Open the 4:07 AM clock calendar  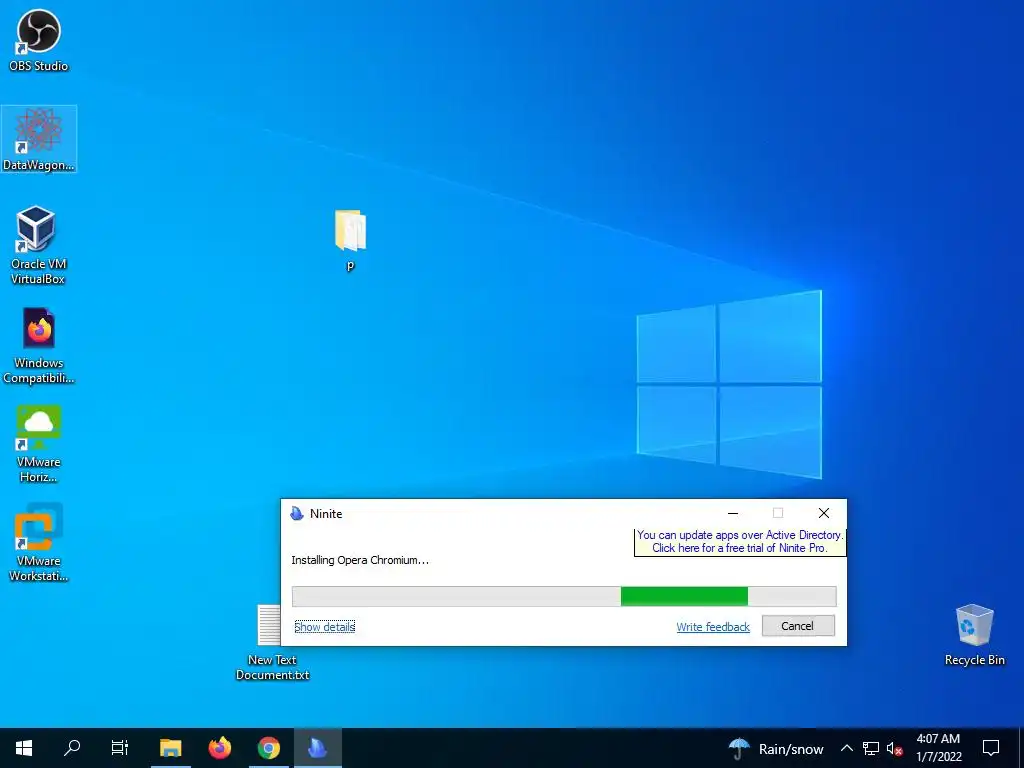point(938,748)
